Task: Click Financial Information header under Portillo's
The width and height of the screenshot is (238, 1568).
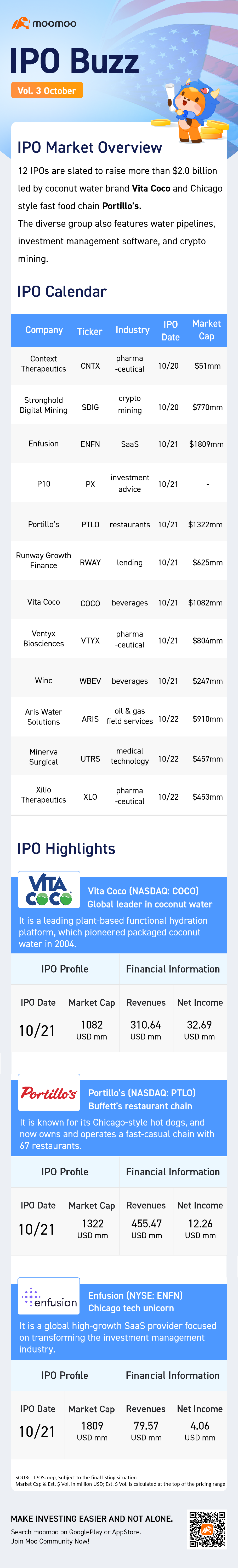Action: click(173, 1172)
